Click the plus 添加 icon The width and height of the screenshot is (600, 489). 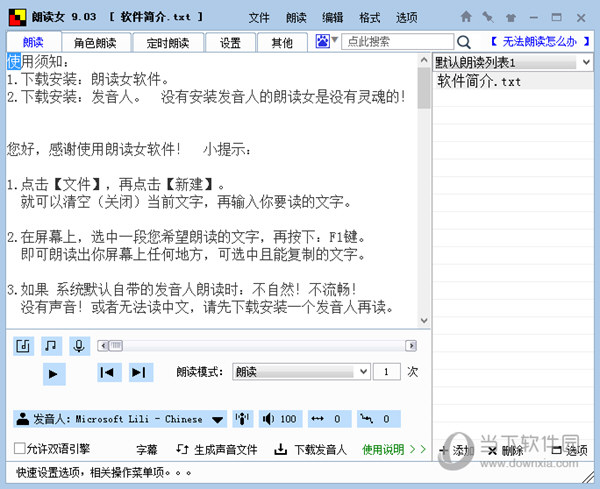click(x=444, y=450)
